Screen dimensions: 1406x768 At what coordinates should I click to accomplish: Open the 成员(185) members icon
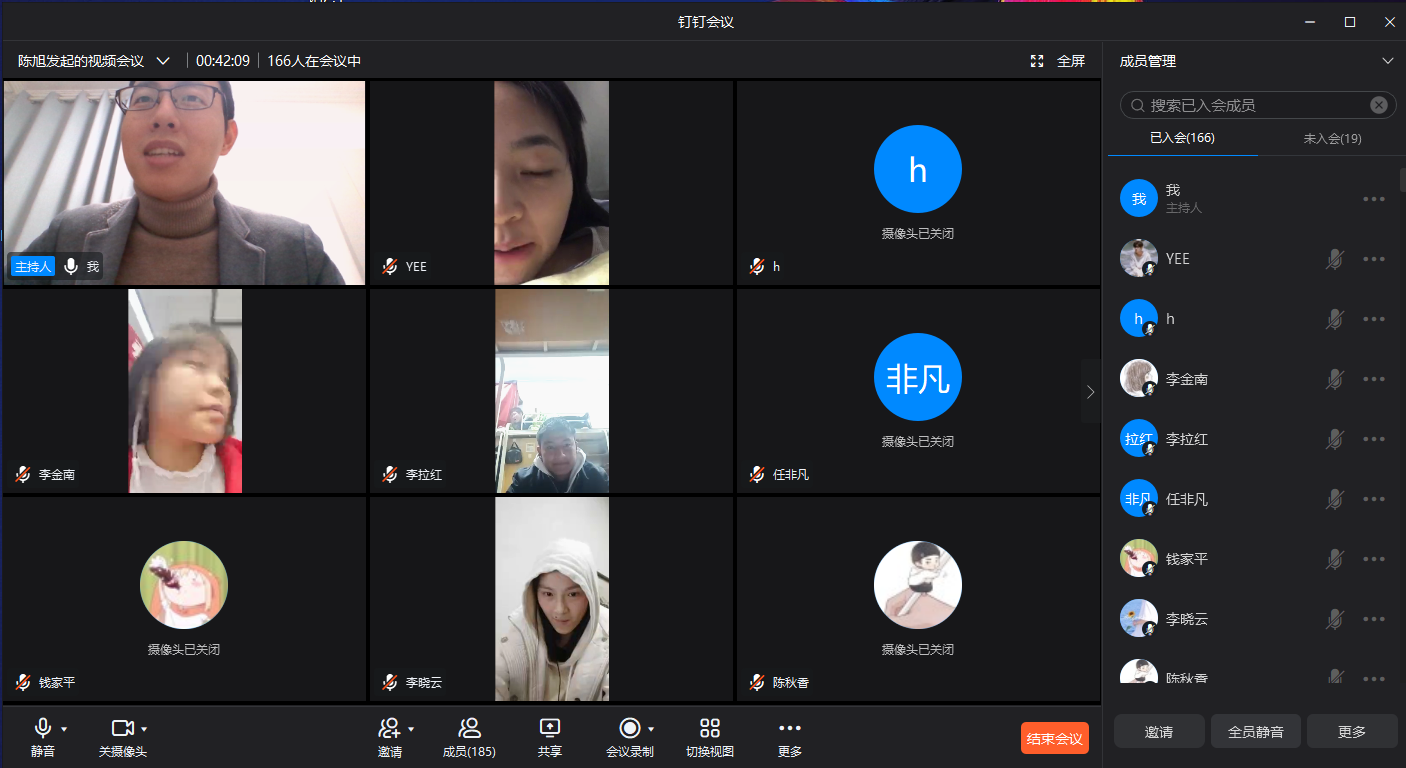(x=469, y=728)
